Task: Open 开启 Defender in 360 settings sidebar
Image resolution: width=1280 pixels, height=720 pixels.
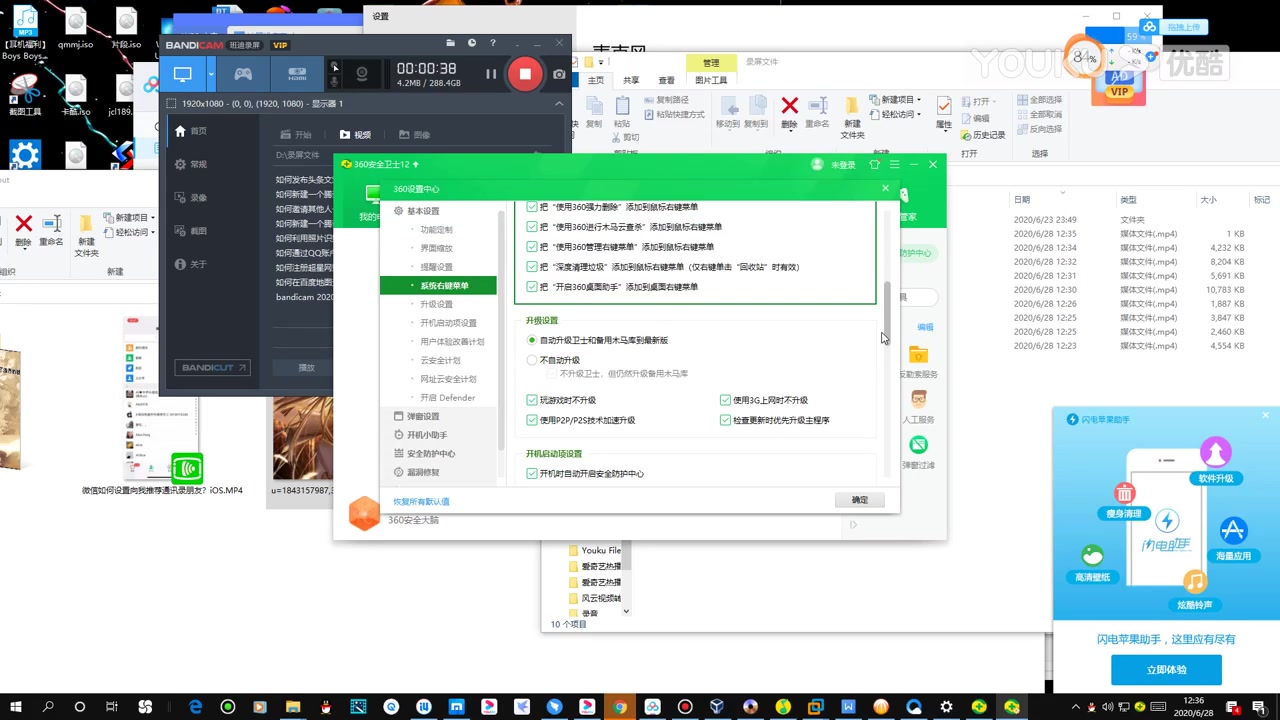Action: (x=447, y=398)
